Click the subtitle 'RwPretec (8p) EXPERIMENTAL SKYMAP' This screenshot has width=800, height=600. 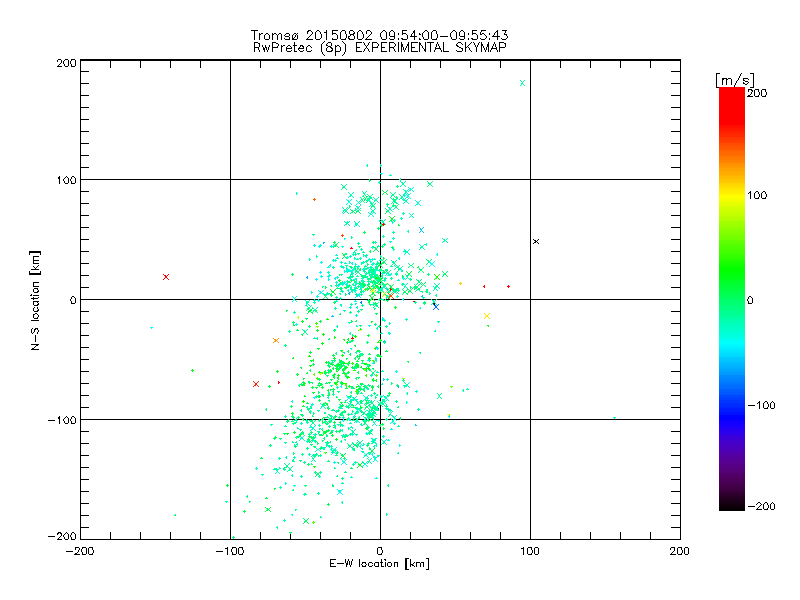point(380,47)
